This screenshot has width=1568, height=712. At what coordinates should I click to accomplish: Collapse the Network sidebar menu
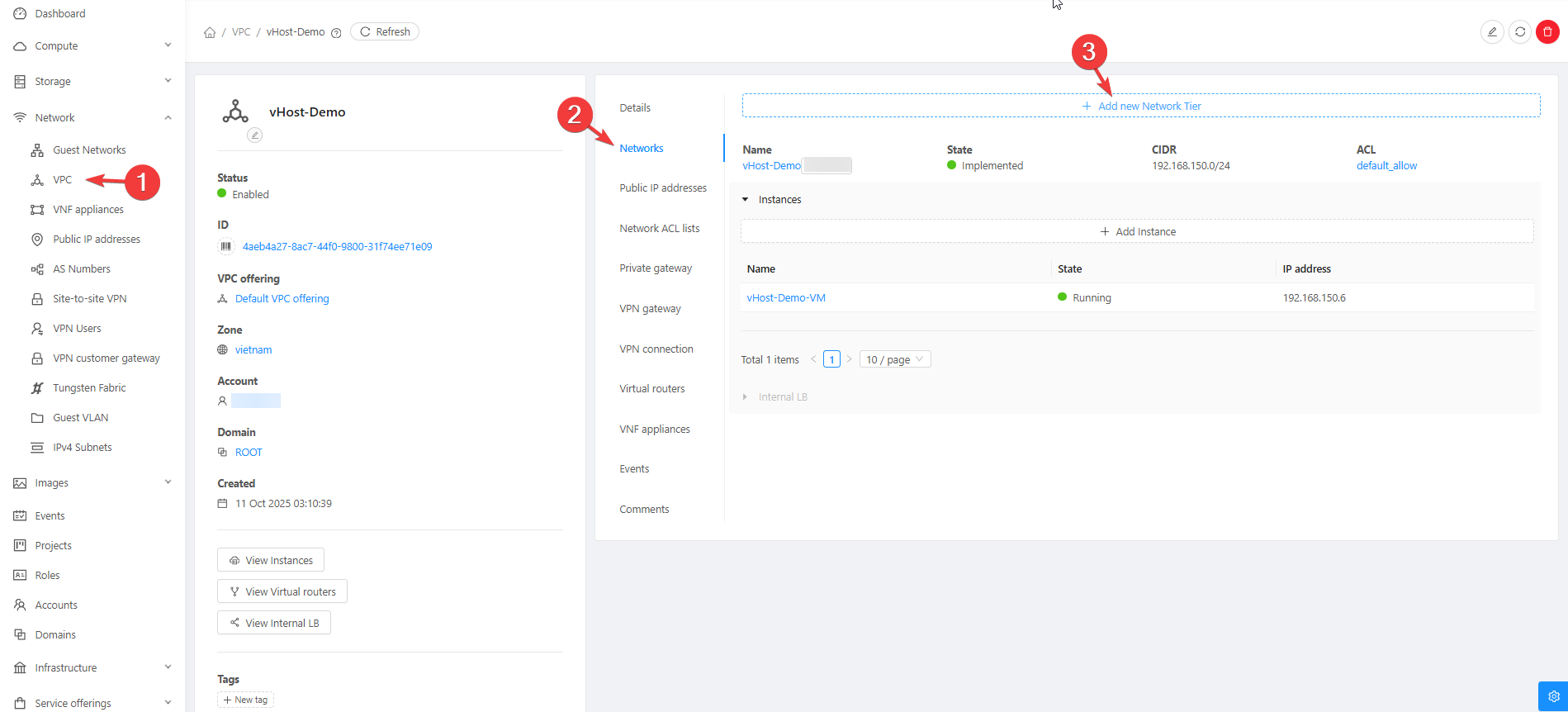168,118
